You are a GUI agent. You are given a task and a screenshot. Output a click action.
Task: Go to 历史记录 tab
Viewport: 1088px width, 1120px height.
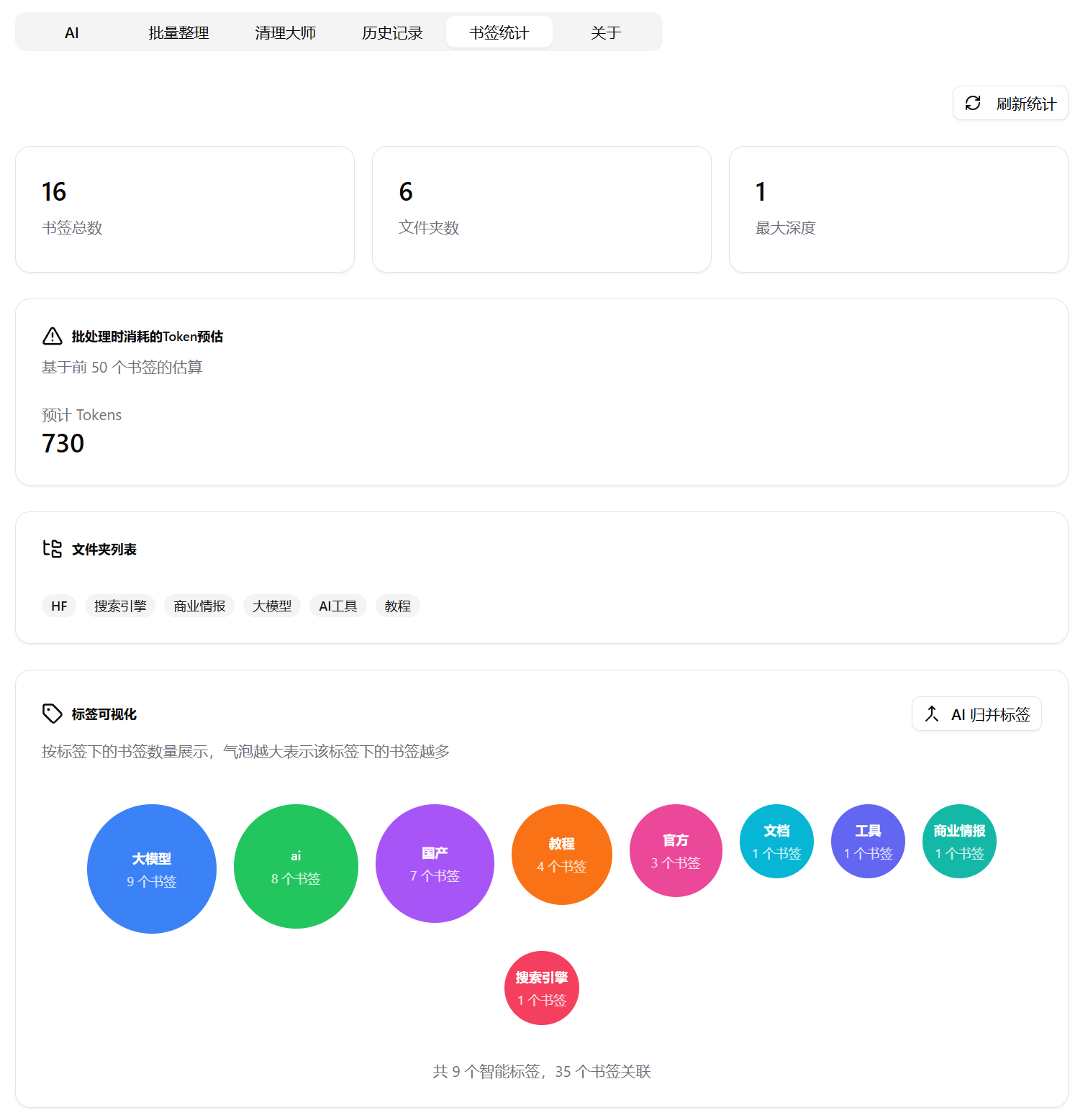pos(392,32)
